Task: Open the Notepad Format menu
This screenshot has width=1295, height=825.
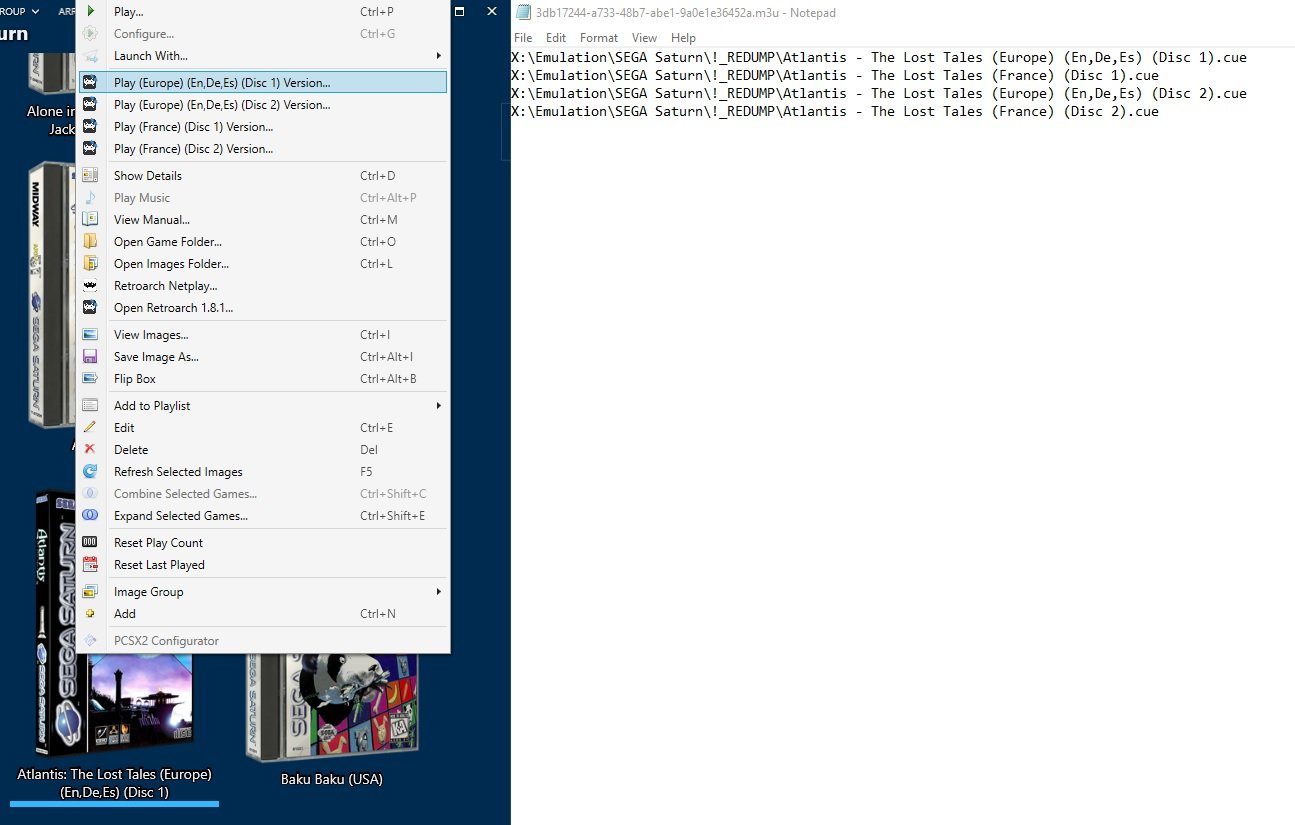Action: click(x=599, y=38)
